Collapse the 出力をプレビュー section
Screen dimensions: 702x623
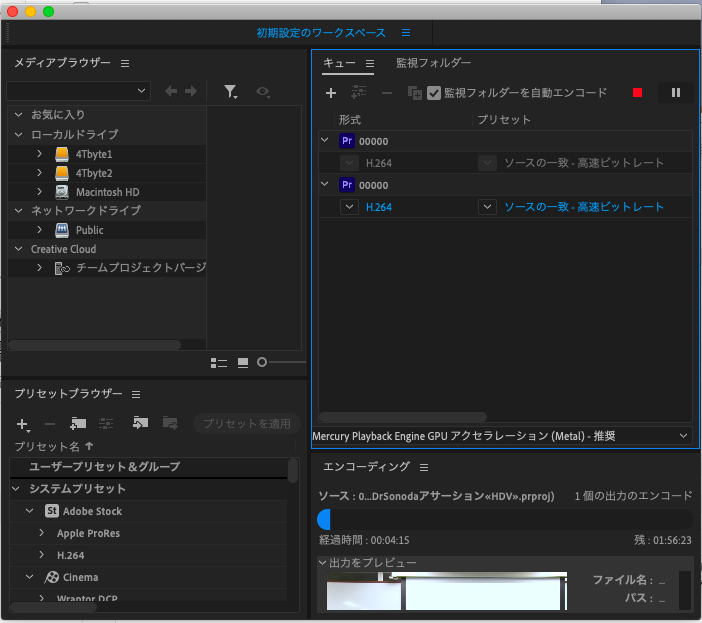click(x=322, y=563)
